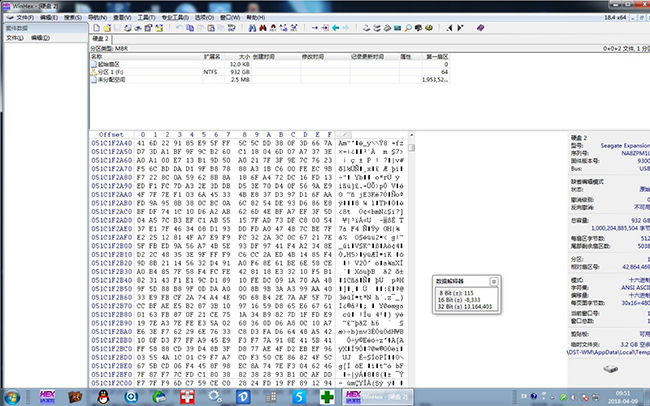
Task: Close the 数据解释器 floating window
Action: [x=493, y=281]
